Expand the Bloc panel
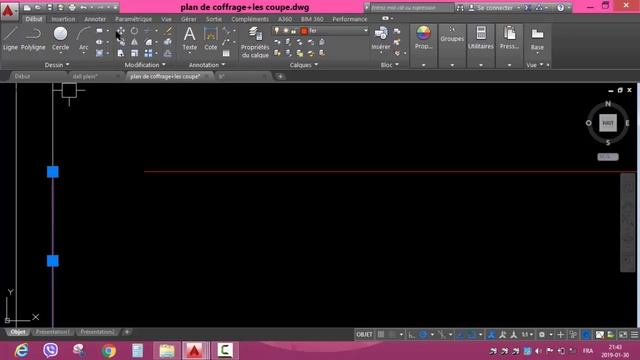The height and width of the screenshot is (360, 640). [x=389, y=65]
